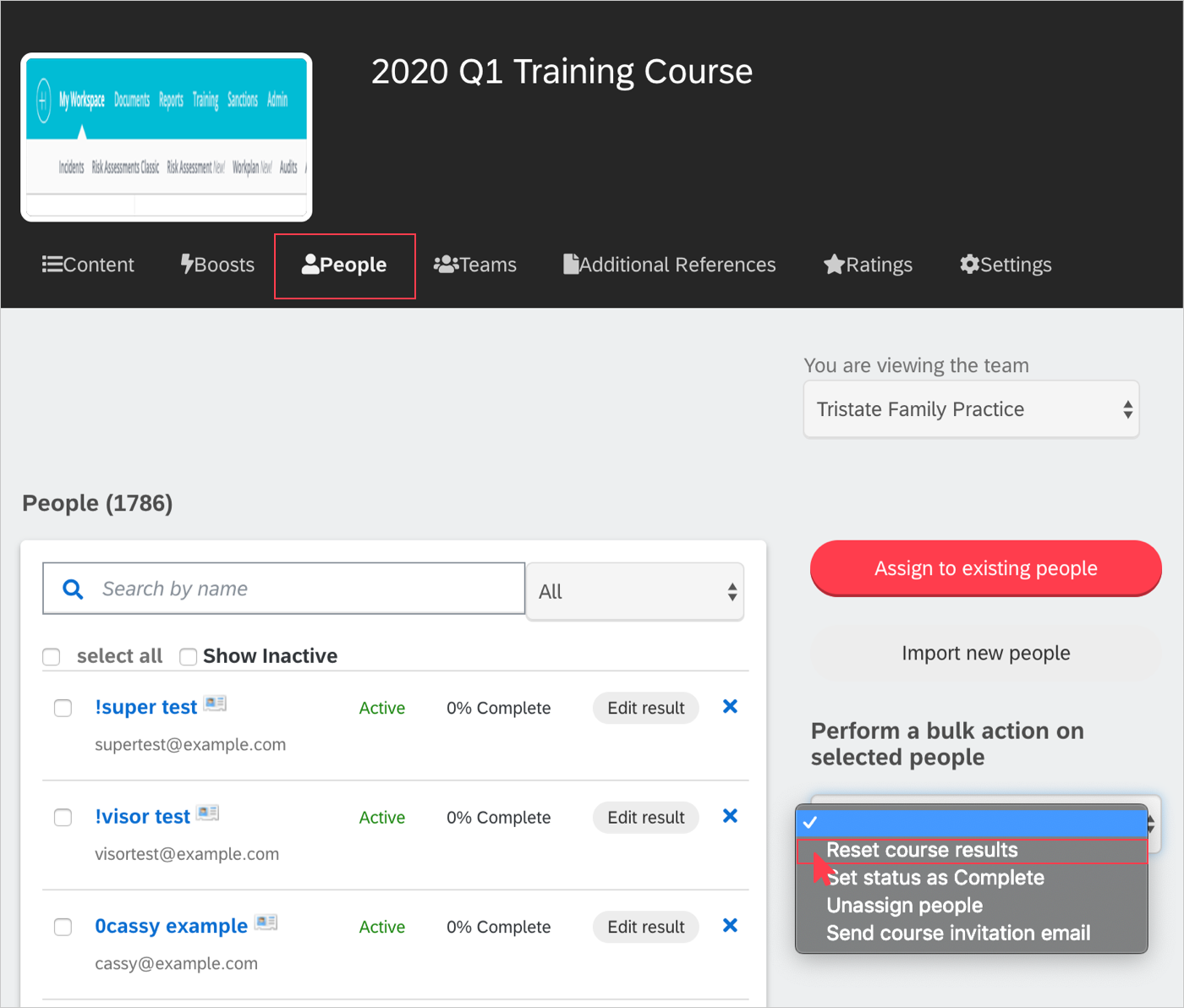
Task: Click the profile card icon beside !super test
Action: [x=215, y=704]
